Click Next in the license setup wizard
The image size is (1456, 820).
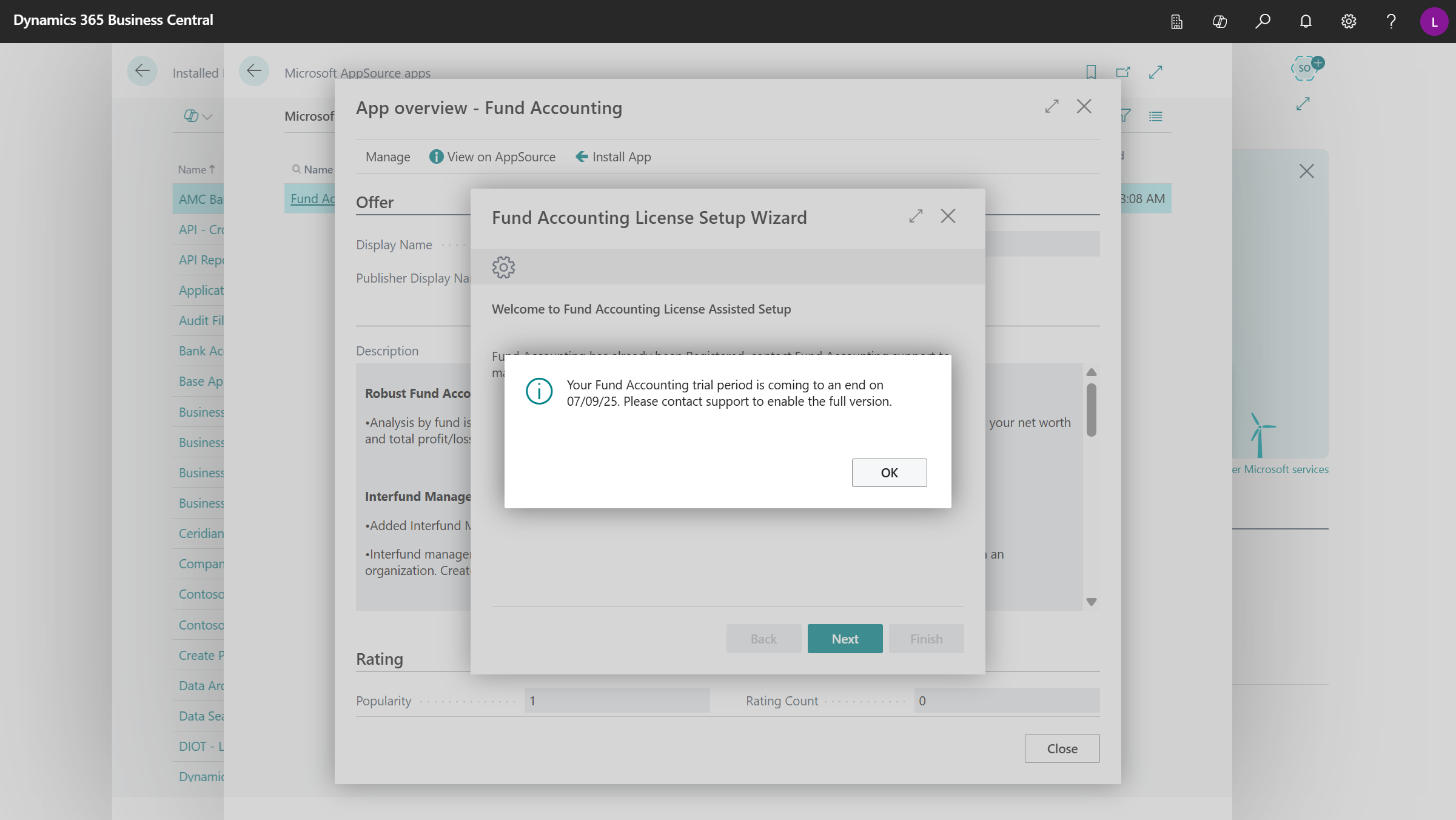click(x=845, y=638)
